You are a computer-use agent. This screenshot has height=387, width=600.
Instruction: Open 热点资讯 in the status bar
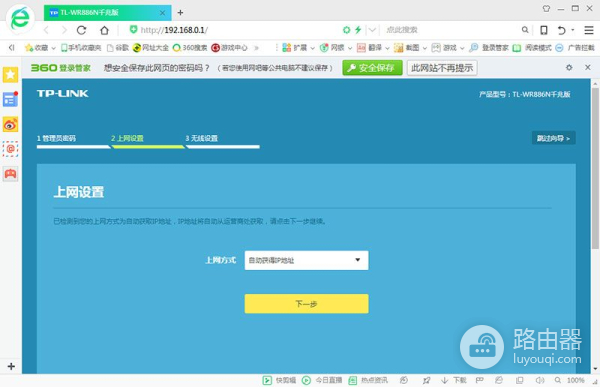[368, 380]
